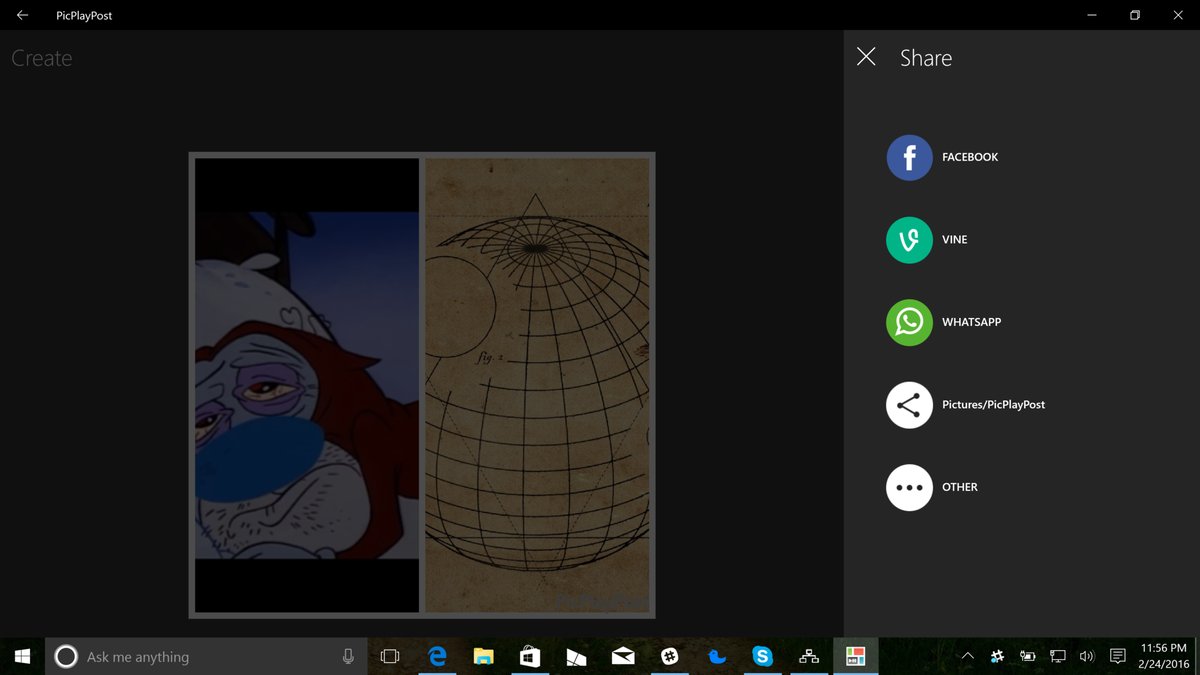Activate Cortana's microphone for voice search

click(x=347, y=656)
